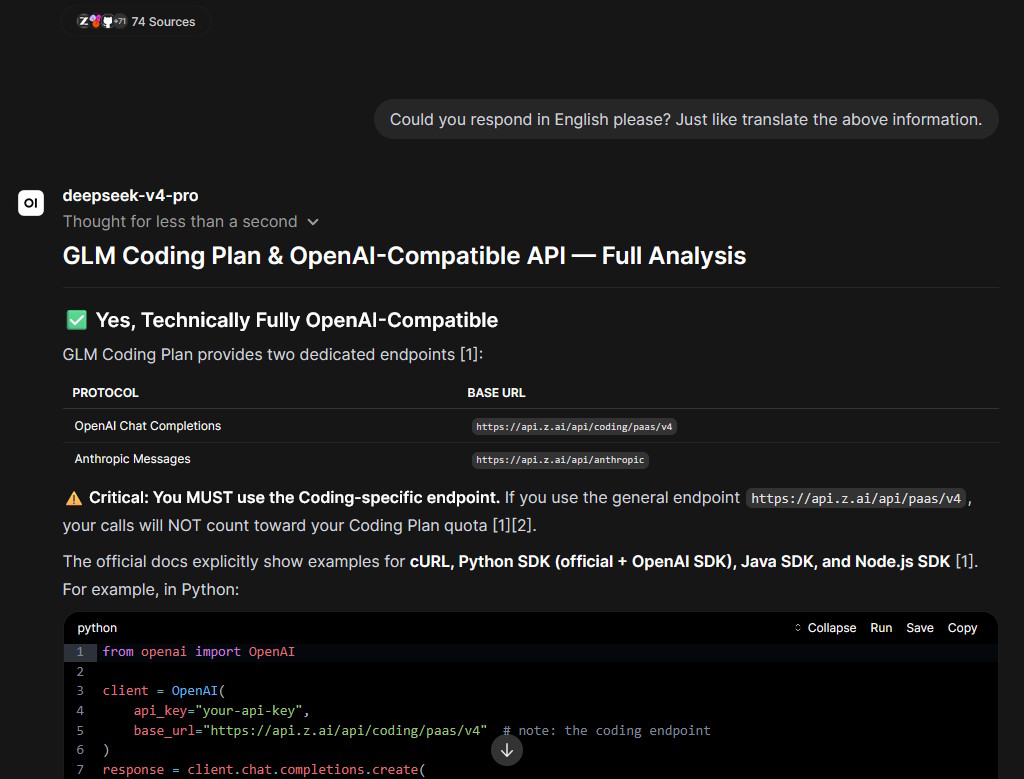Click the user message bubble asking for English
The width and height of the screenshot is (1024, 779).
click(x=686, y=119)
